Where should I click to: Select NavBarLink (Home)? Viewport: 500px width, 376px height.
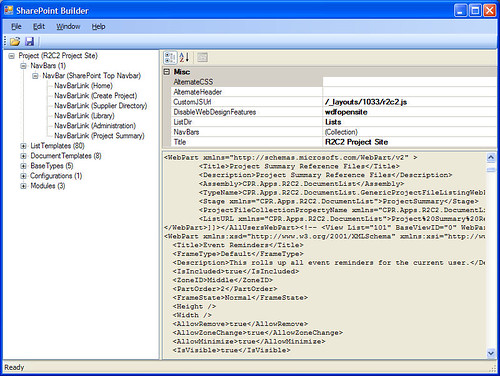[83, 86]
